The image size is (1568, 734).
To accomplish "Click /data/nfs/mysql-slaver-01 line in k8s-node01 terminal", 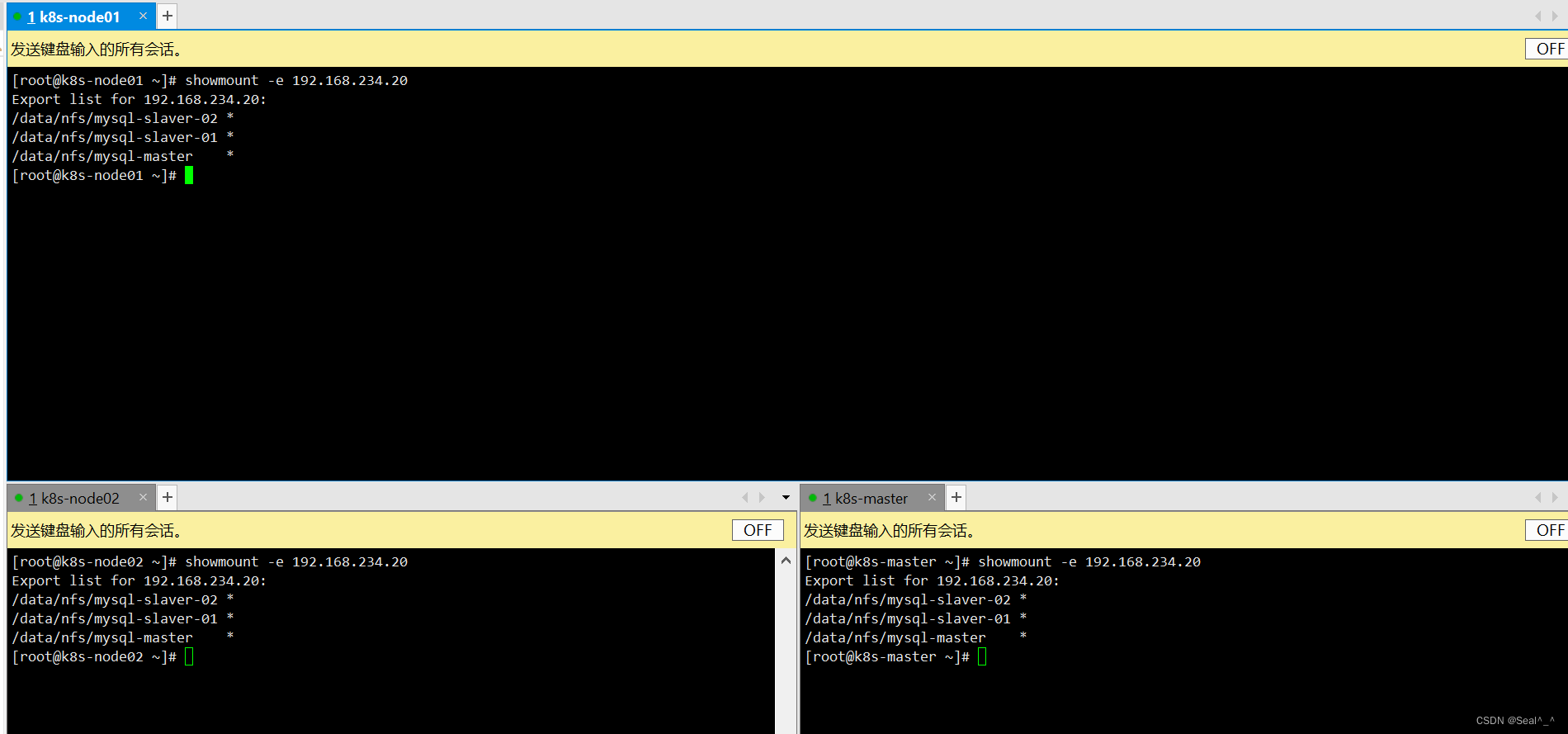I will [123, 137].
